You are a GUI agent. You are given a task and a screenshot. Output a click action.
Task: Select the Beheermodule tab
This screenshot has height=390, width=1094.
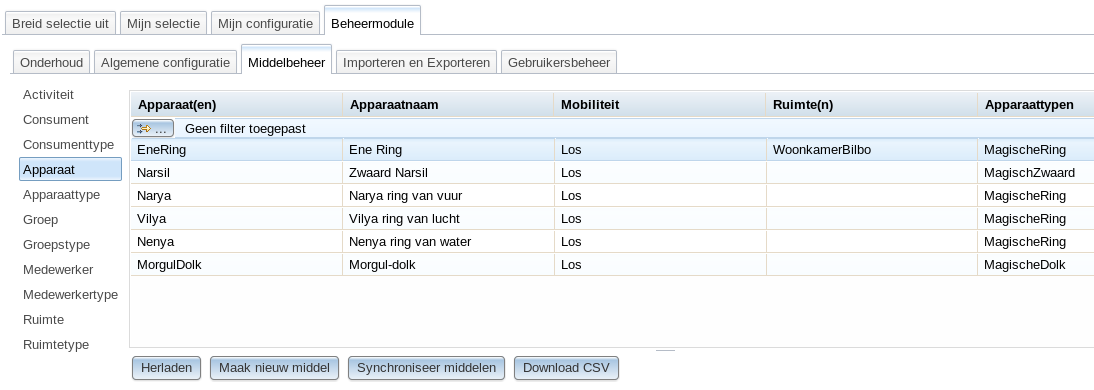(373, 22)
